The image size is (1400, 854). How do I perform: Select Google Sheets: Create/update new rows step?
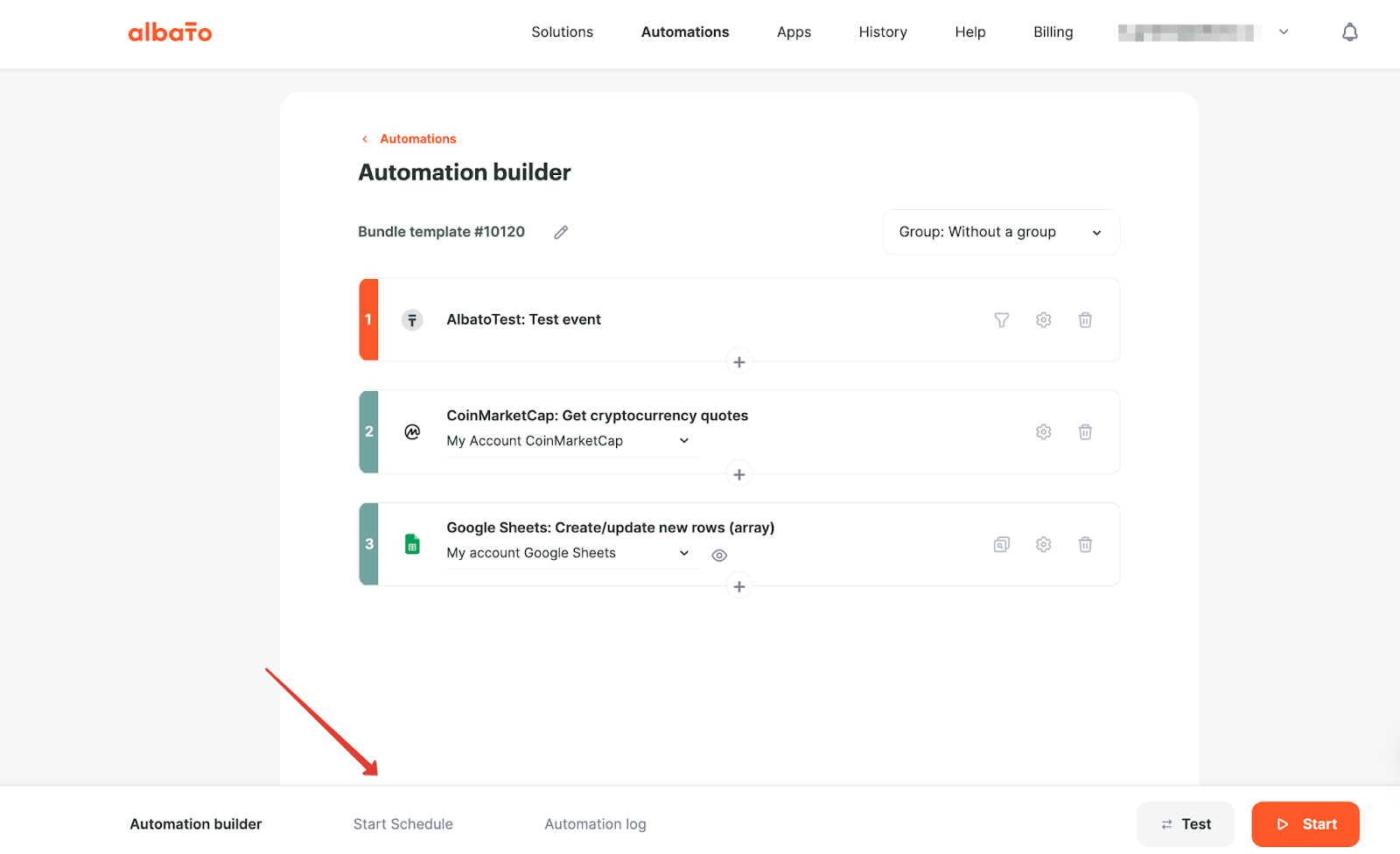click(x=739, y=544)
